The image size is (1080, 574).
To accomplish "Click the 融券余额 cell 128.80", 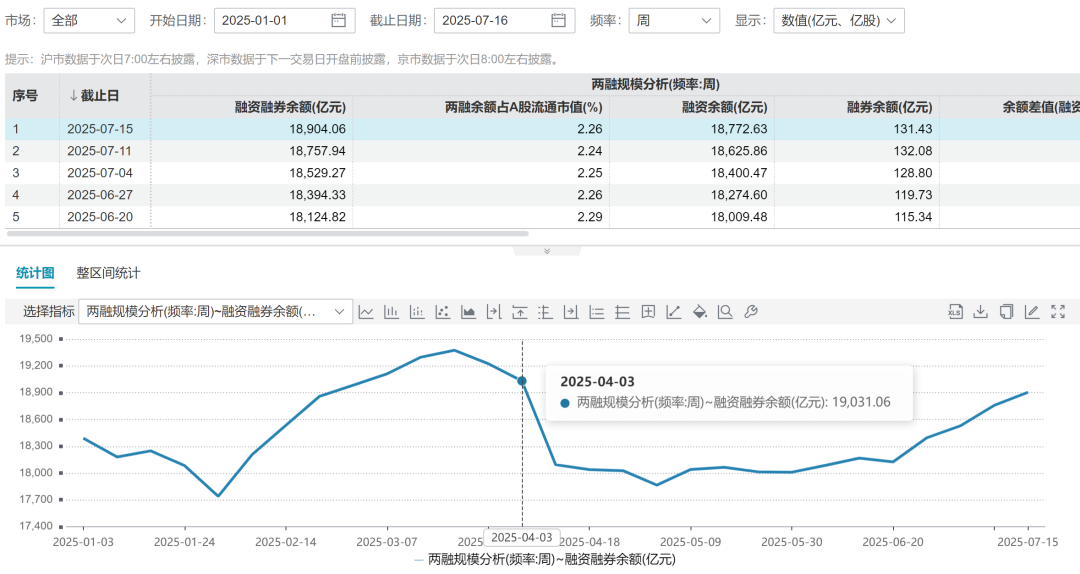I will [x=913, y=173].
